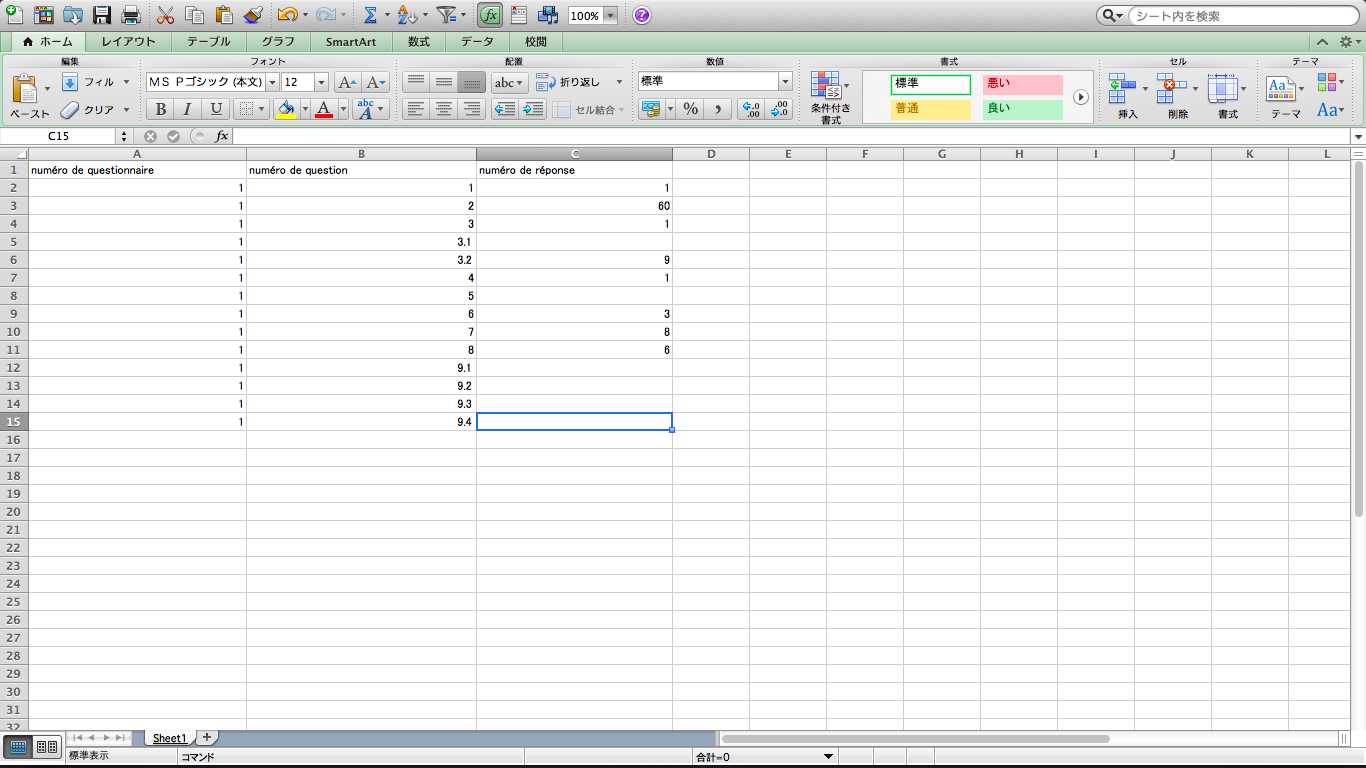
Task: Click the paste clipboard icon in top toolbar
Action: click(224, 15)
